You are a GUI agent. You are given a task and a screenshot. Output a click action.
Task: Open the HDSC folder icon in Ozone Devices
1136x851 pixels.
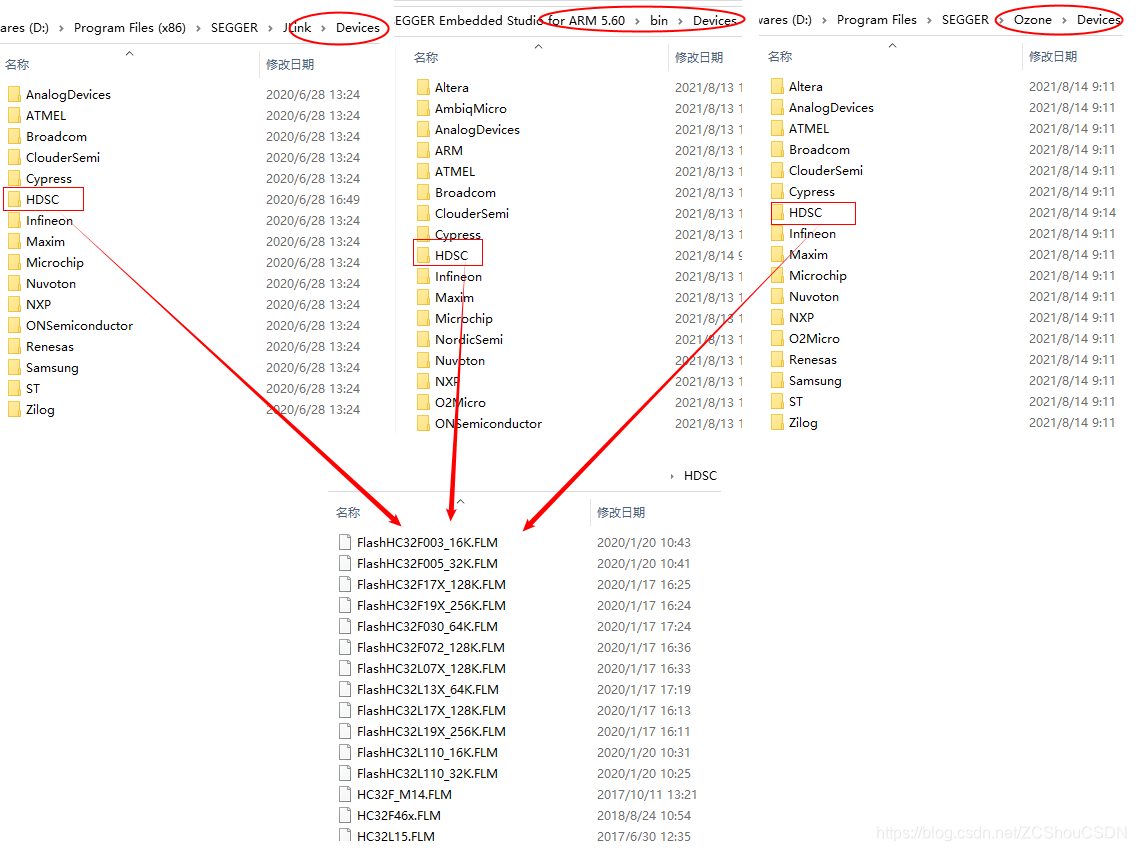pyautogui.click(x=777, y=212)
